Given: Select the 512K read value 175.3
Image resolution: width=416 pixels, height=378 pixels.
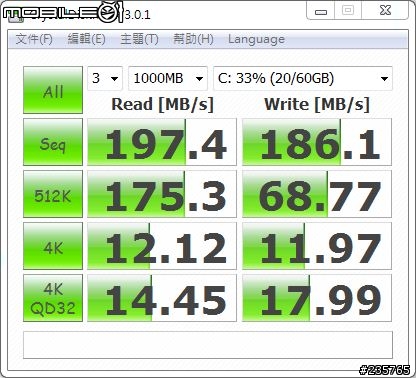Looking at the screenshot, I should pos(162,194).
